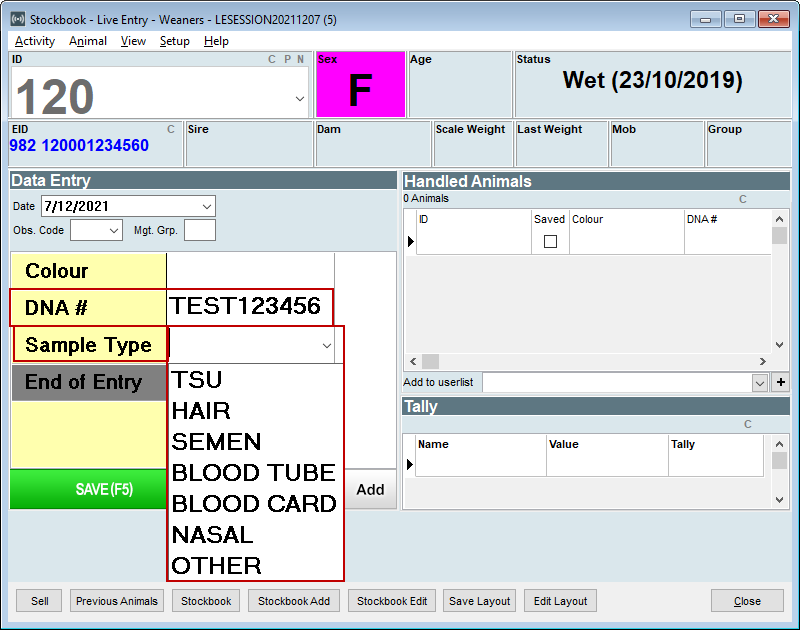Screen dimensions: 800x630
Task: Click the Handled Animals row selector arrow
Action: tap(411, 241)
